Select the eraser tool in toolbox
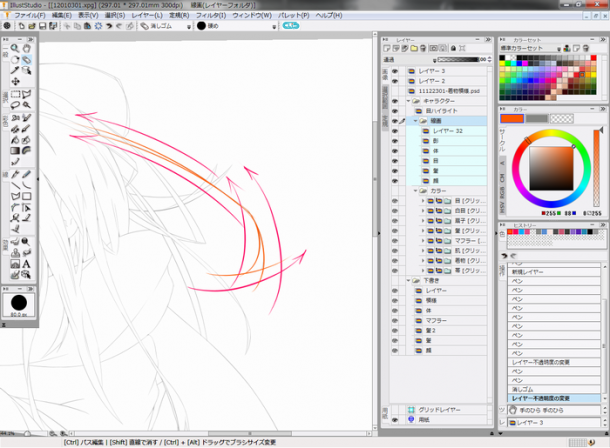The width and height of the screenshot is (610, 448). click(26, 60)
